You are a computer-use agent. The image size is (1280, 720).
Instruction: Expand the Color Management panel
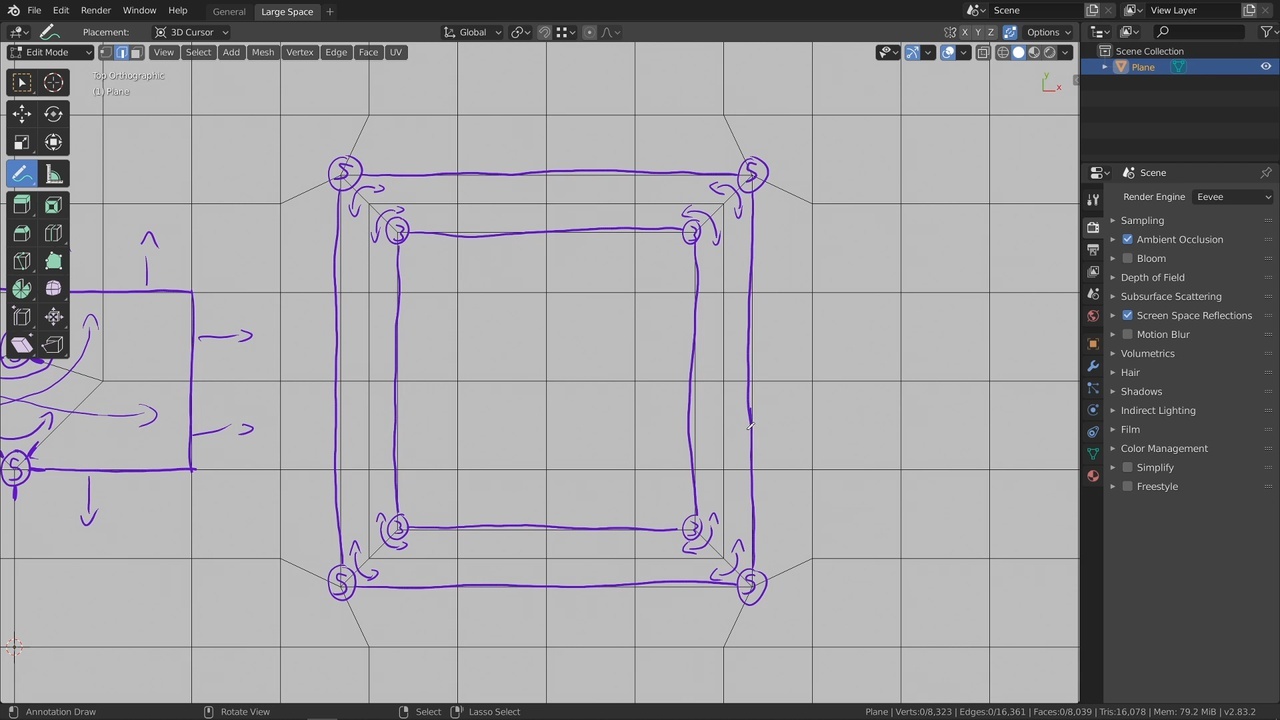pyautogui.click(x=1164, y=448)
